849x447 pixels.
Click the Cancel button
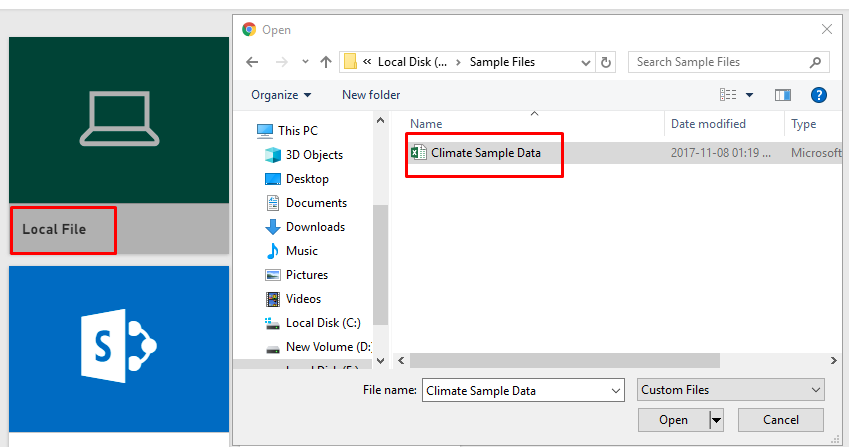780,420
